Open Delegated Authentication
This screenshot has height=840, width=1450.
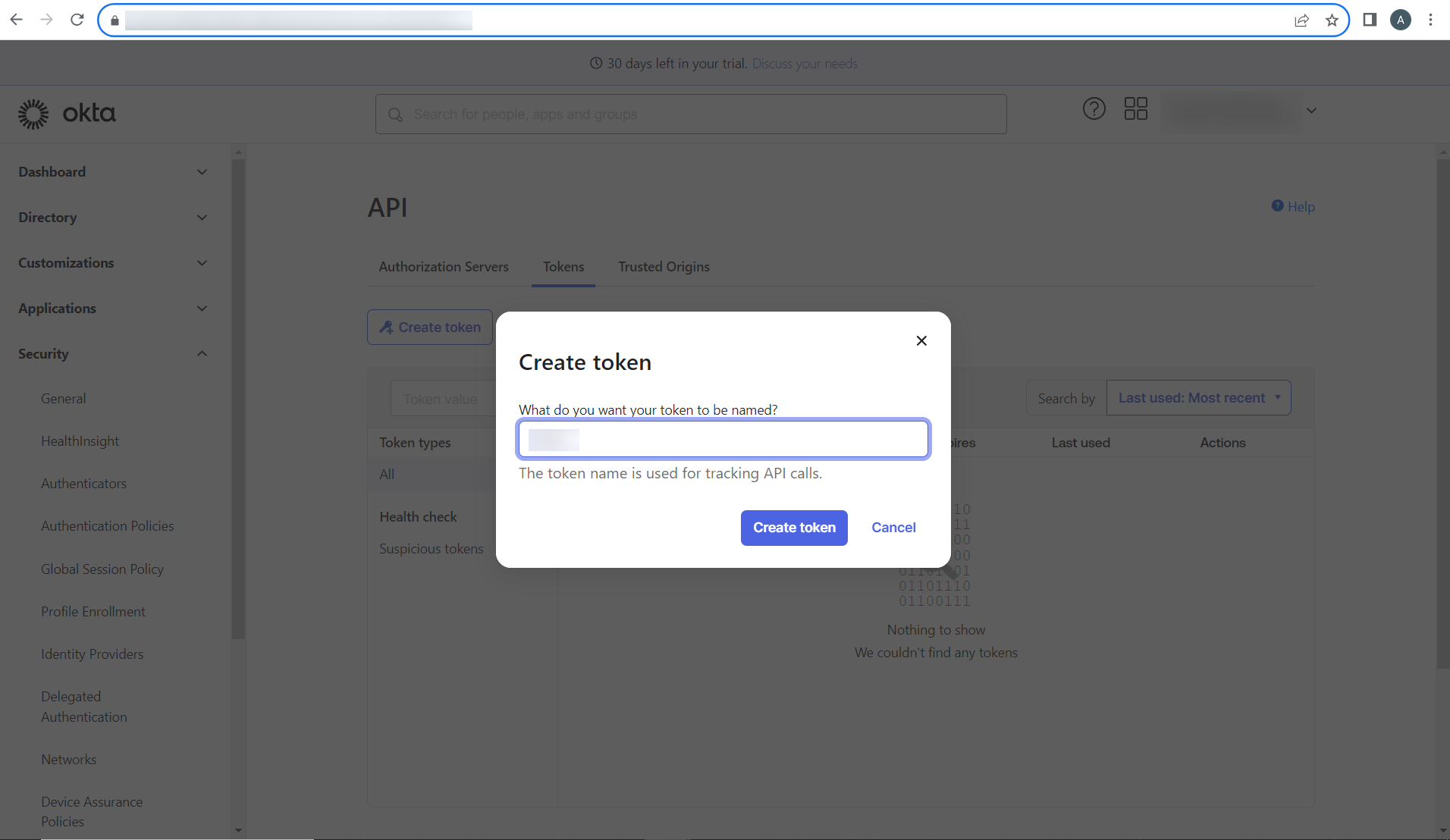point(84,707)
